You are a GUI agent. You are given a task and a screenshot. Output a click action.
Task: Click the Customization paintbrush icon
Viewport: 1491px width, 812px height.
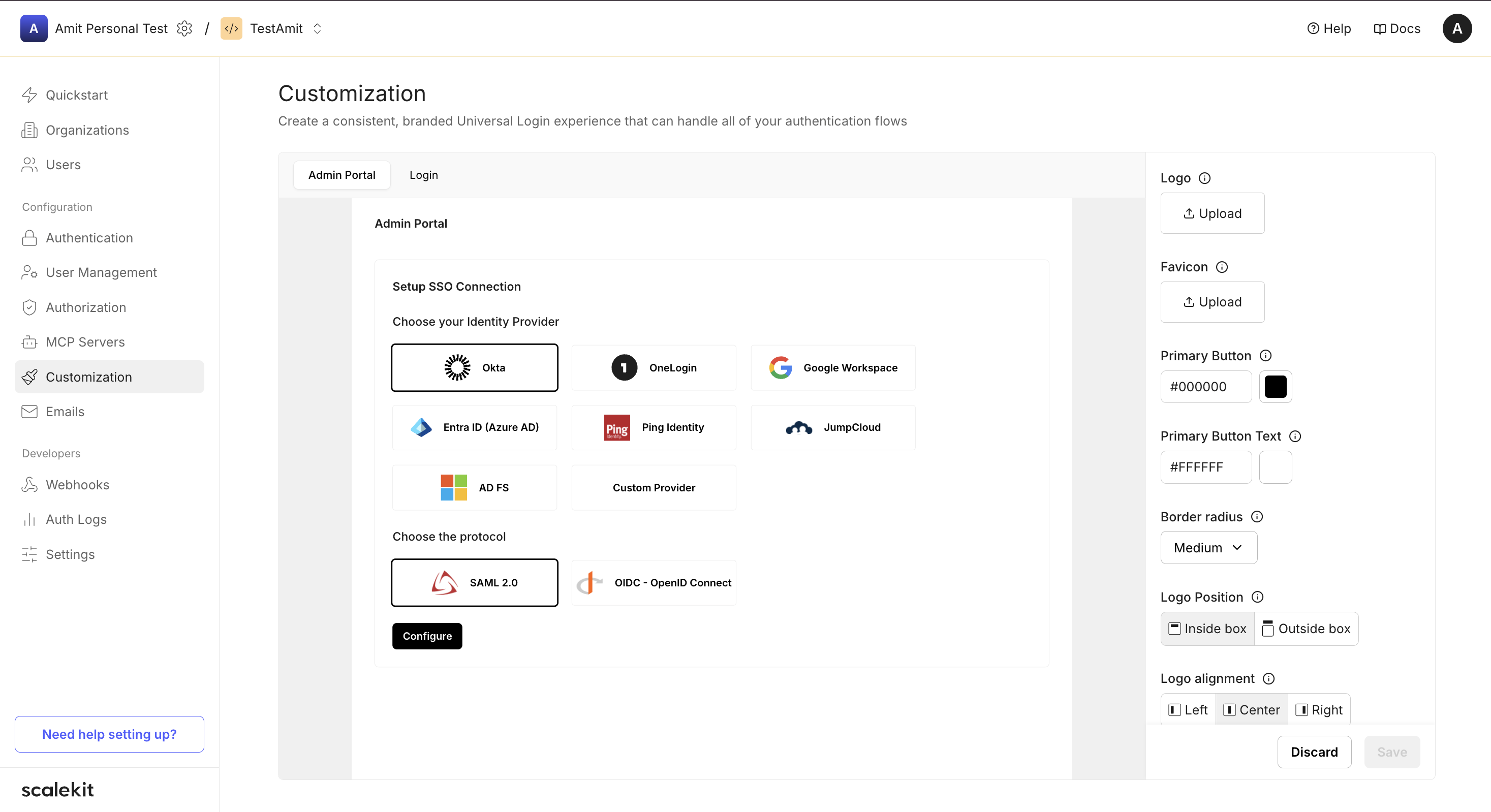pyautogui.click(x=29, y=377)
